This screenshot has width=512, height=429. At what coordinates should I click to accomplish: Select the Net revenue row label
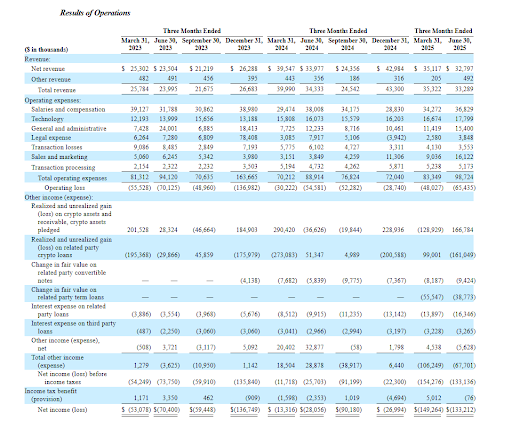[48, 69]
